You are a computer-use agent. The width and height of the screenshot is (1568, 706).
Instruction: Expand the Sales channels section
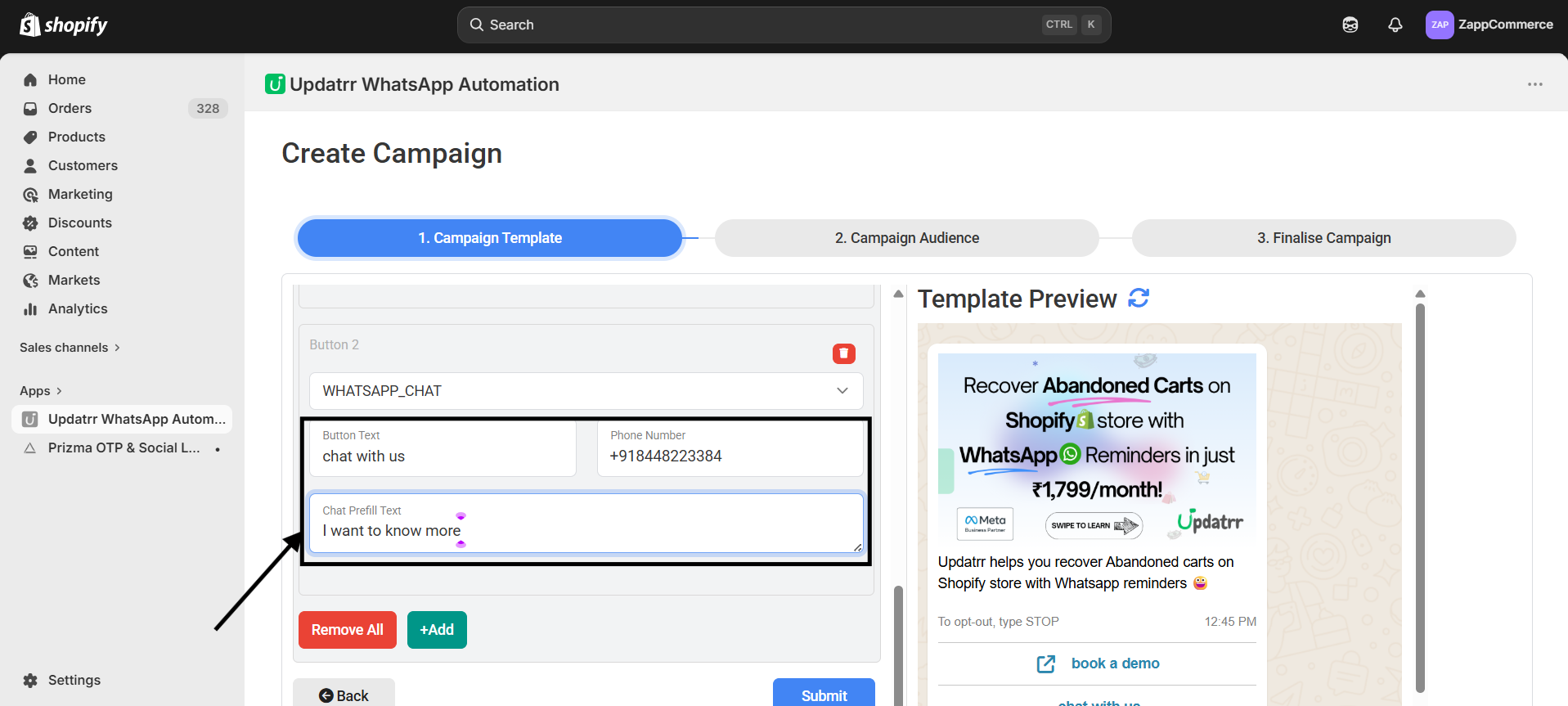70,348
